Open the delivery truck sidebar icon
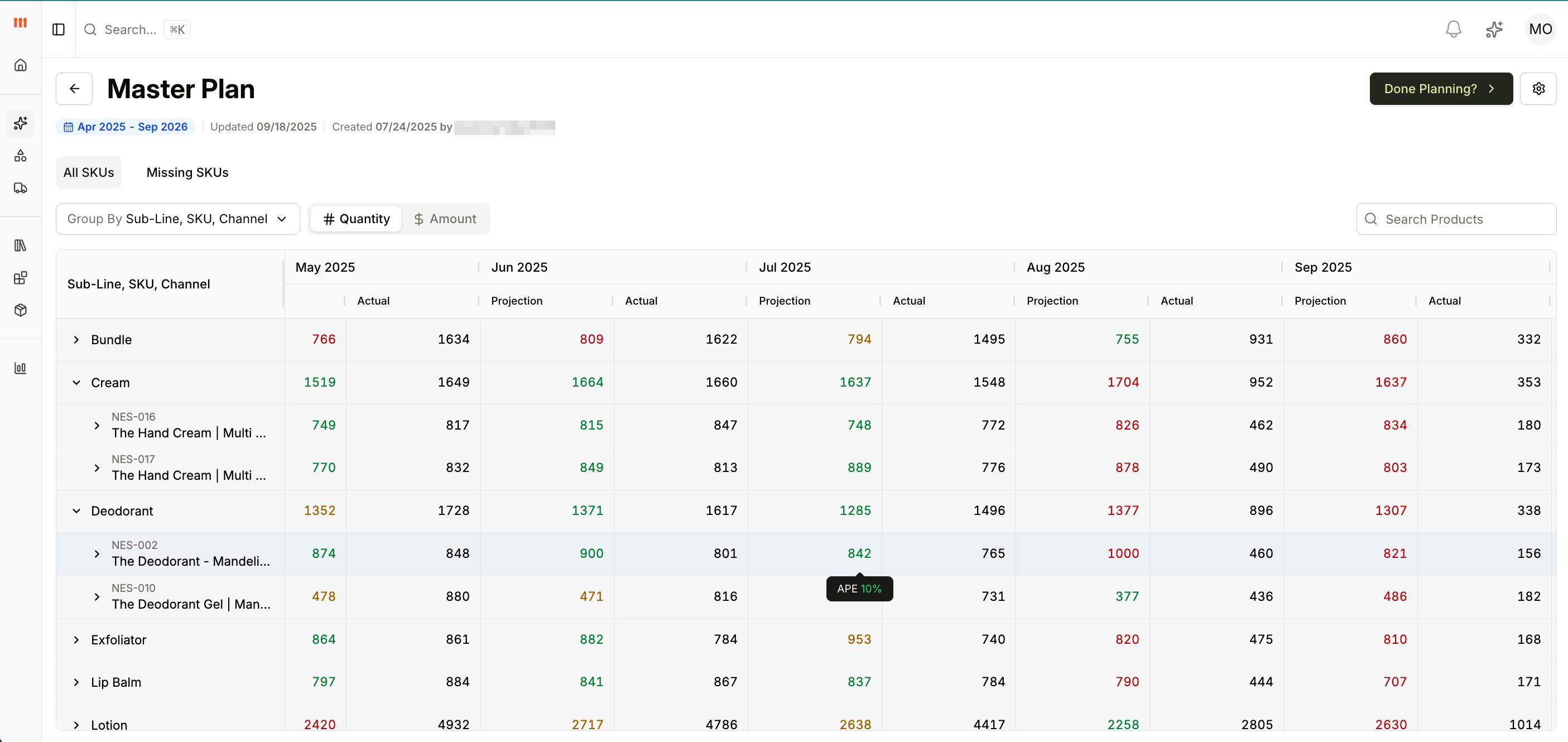Screen dimensions: 1568x742 click(21, 188)
